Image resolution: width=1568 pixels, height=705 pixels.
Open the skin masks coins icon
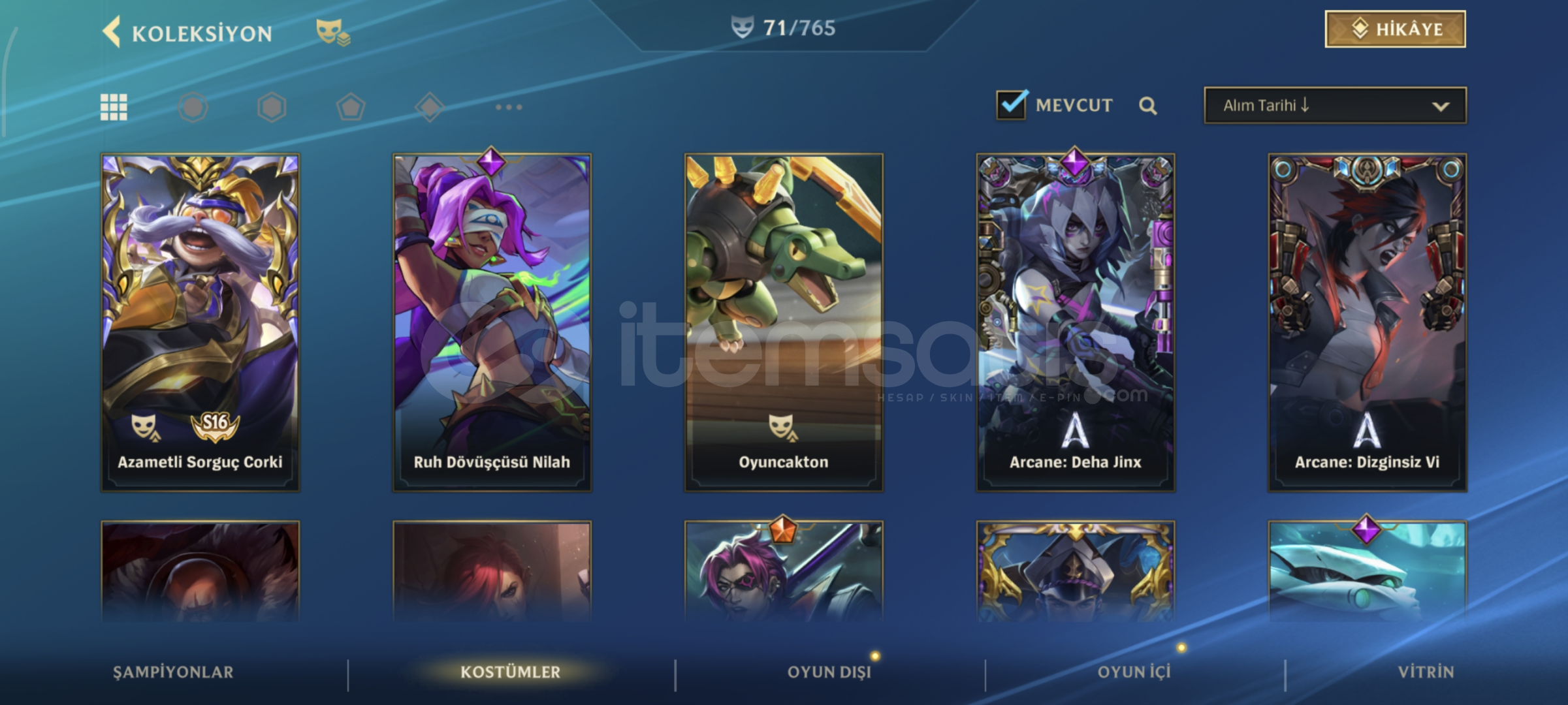click(x=333, y=32)
